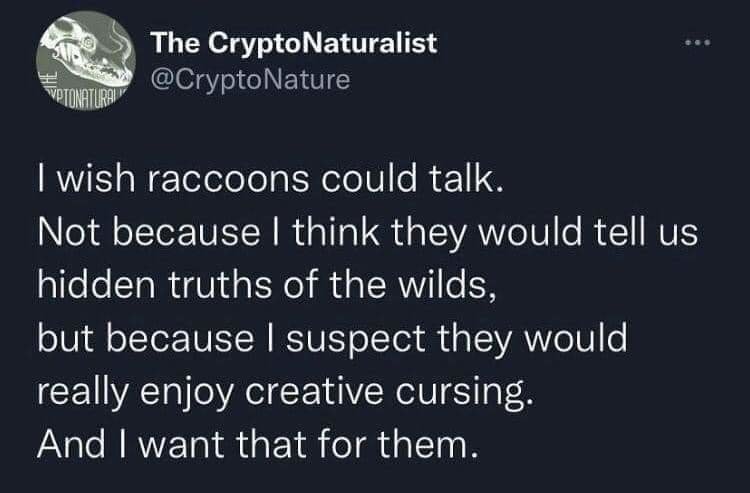
Task: Click The CryptoNaturalist profile avatar
Action: pos(86,61)
